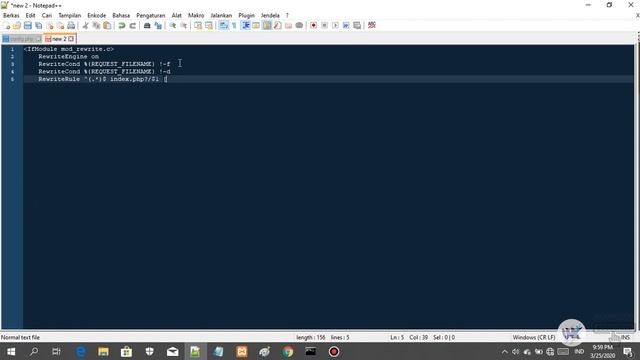
Task: Click the 'Normal text file' status bar label
Action: point(20,338)
